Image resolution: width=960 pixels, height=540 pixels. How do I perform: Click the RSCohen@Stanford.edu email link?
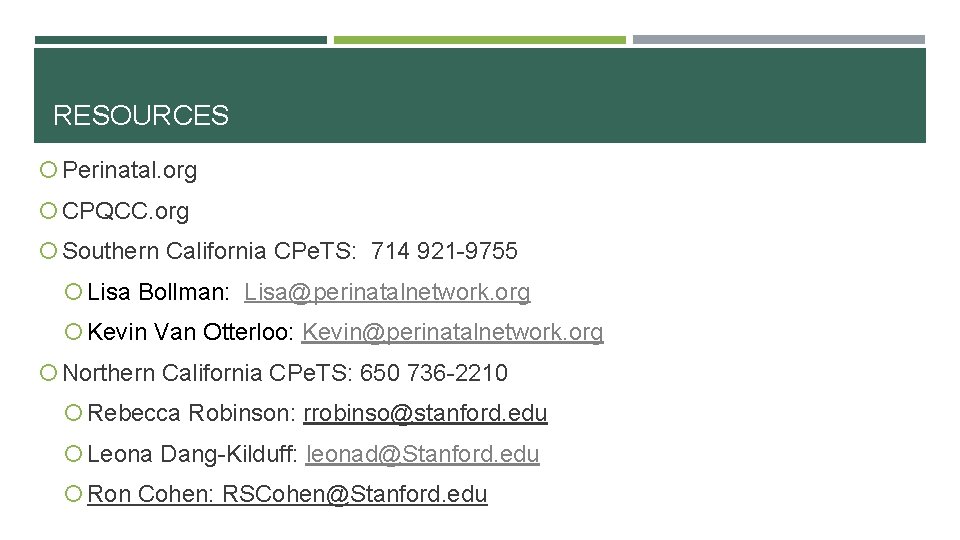tap(355, 494)
